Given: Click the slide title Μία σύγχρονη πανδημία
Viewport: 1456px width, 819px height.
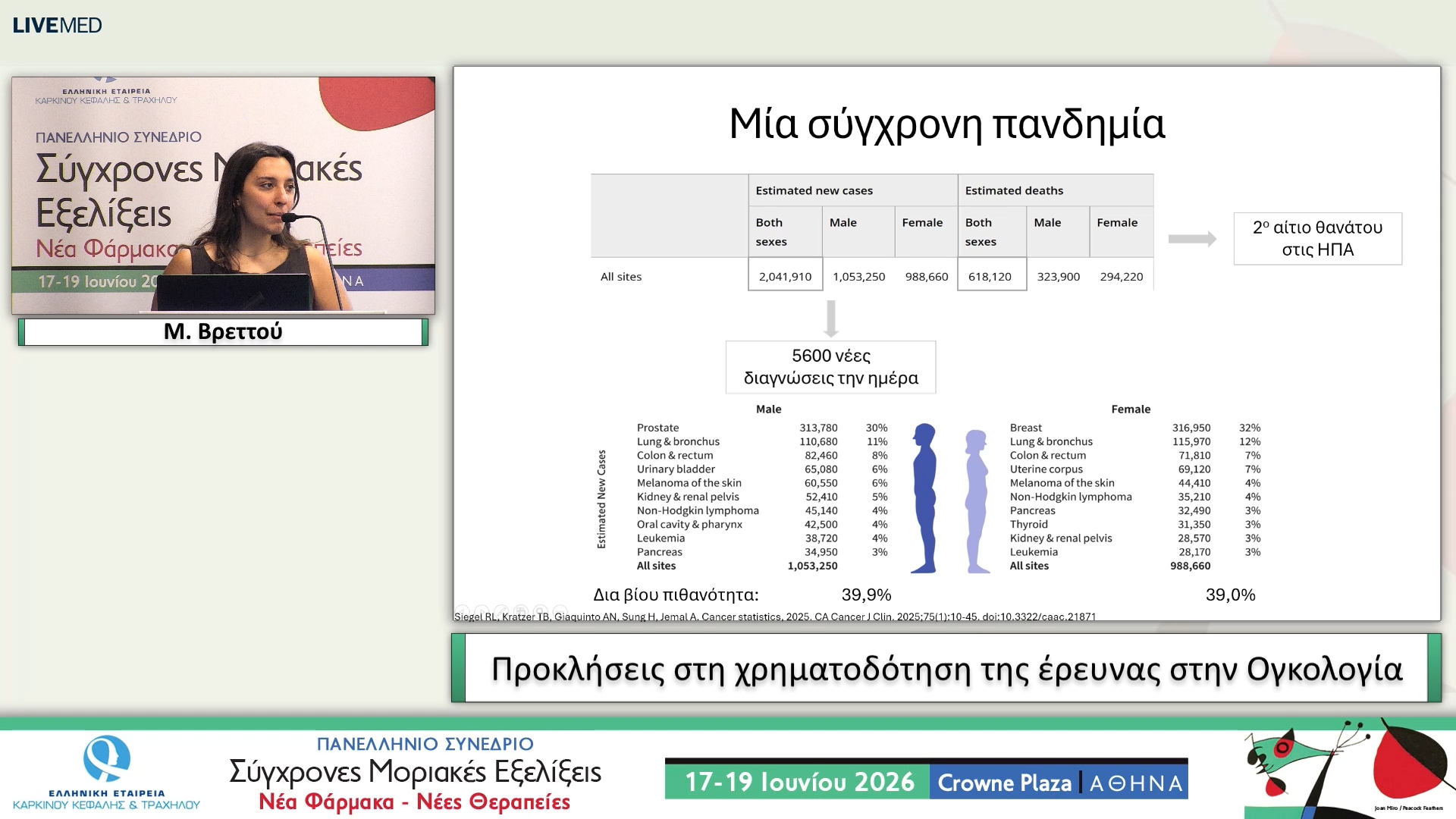Looking at the screenshot, I should coord(946,124).
